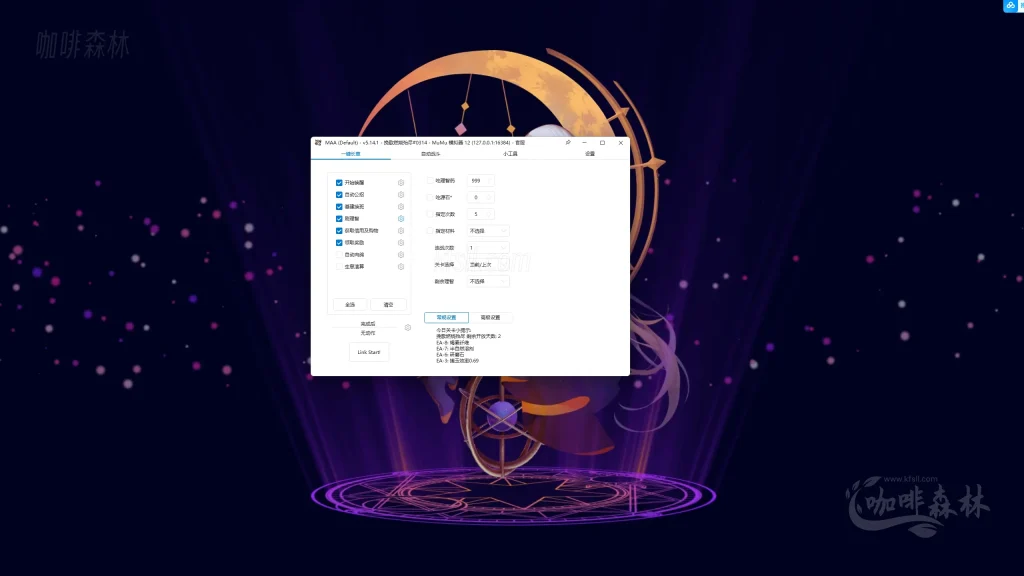Click the gear icon beside 完成后 action

coord(408,328)
